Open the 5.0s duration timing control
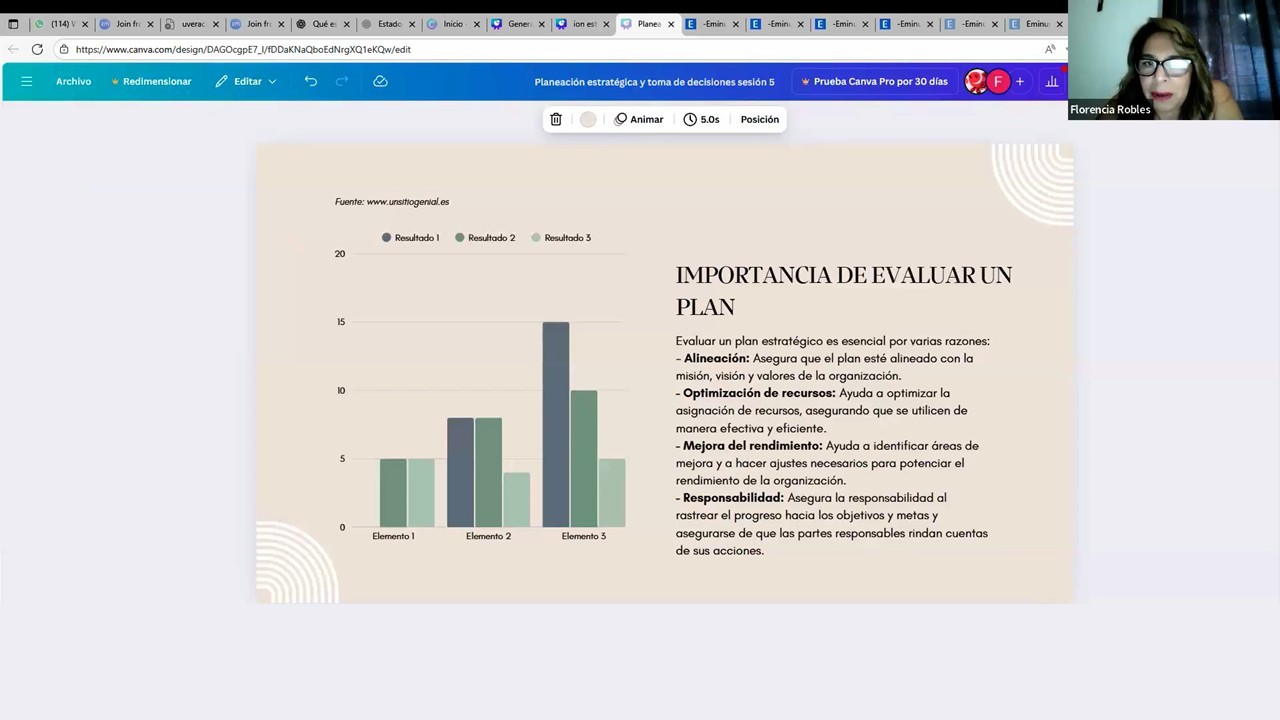This screenshot has height=720, width=1280. [701, 119]
